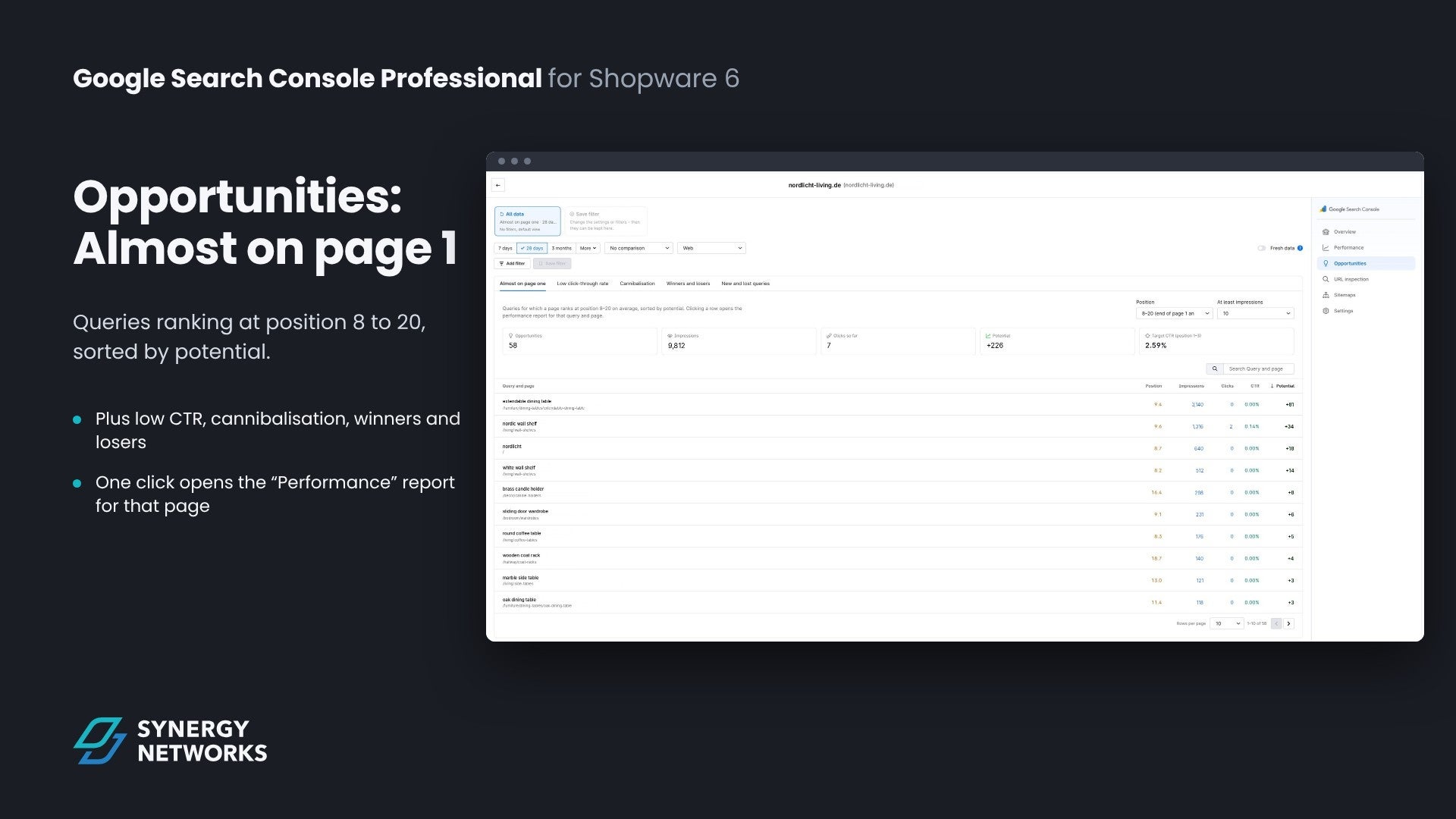Viewport: 1456px width, 819px height.
Task: Select the All data saved view card
Action: click(x=528, y=221)
